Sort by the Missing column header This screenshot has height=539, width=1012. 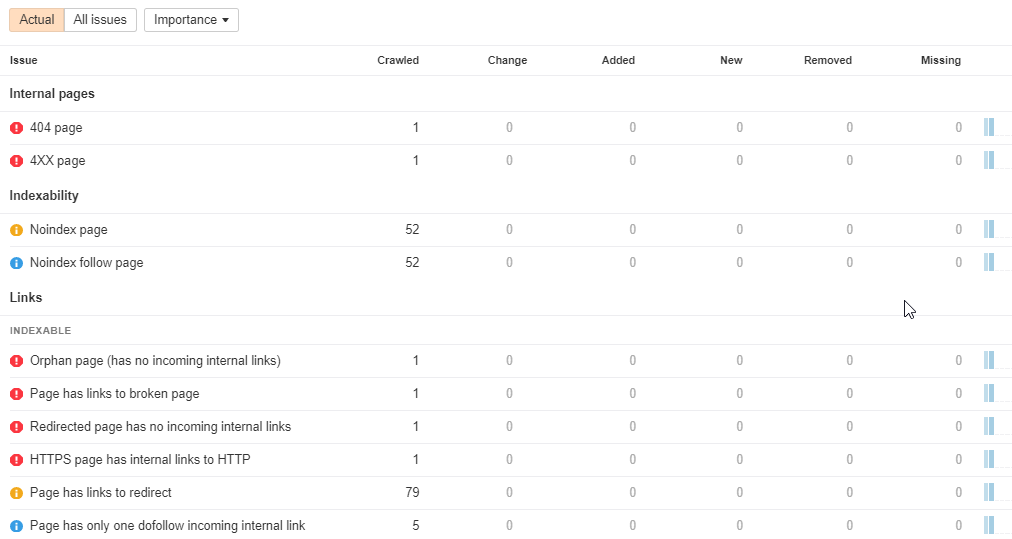point(940,60)
